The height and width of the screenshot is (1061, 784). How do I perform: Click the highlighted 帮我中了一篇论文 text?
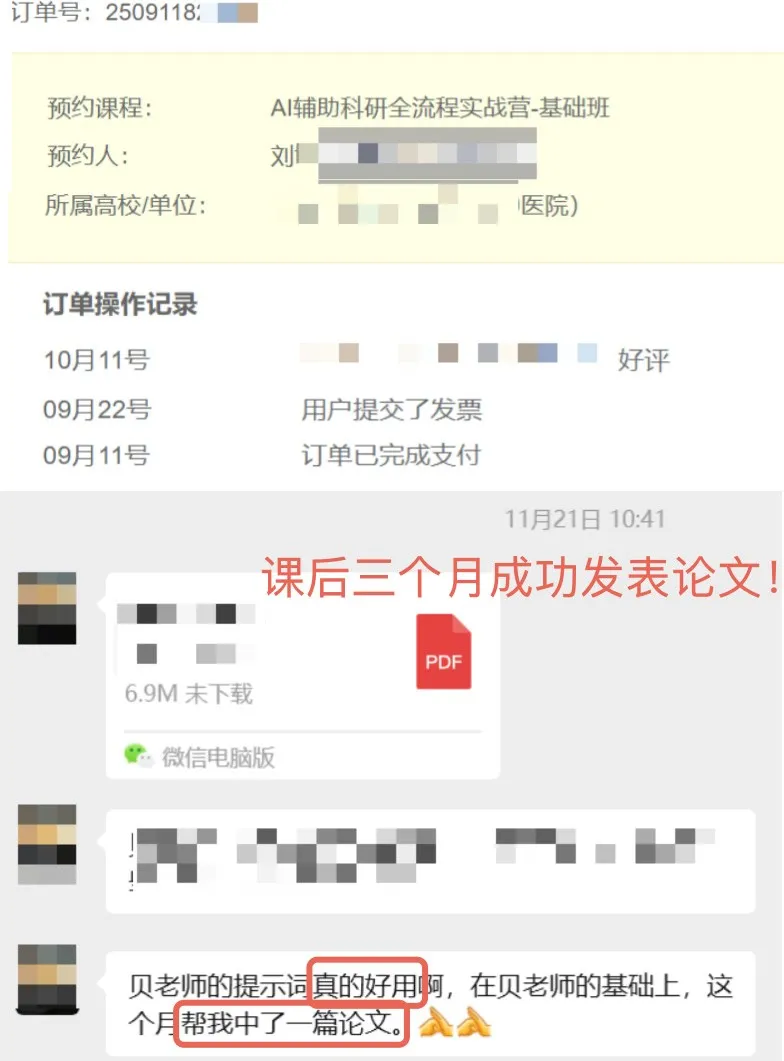pos(292,1022)
